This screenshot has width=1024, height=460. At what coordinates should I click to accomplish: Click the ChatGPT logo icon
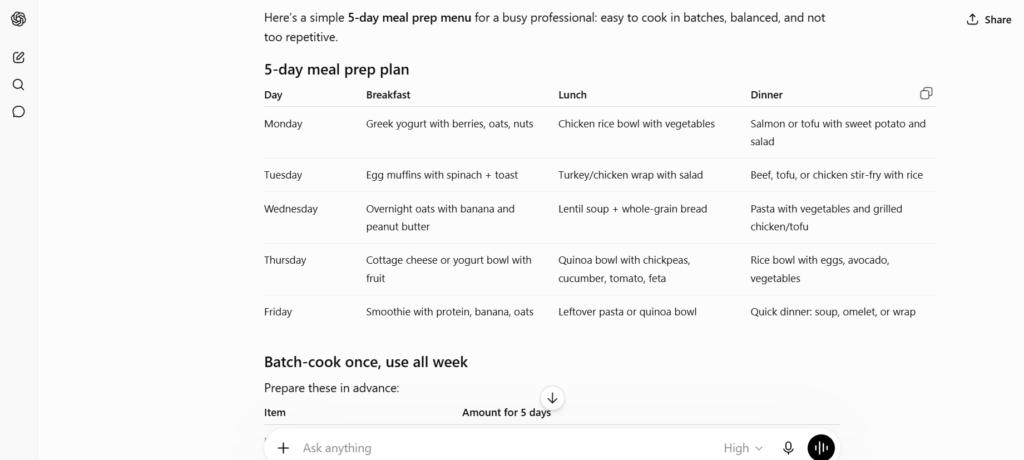tap(18, 19)
